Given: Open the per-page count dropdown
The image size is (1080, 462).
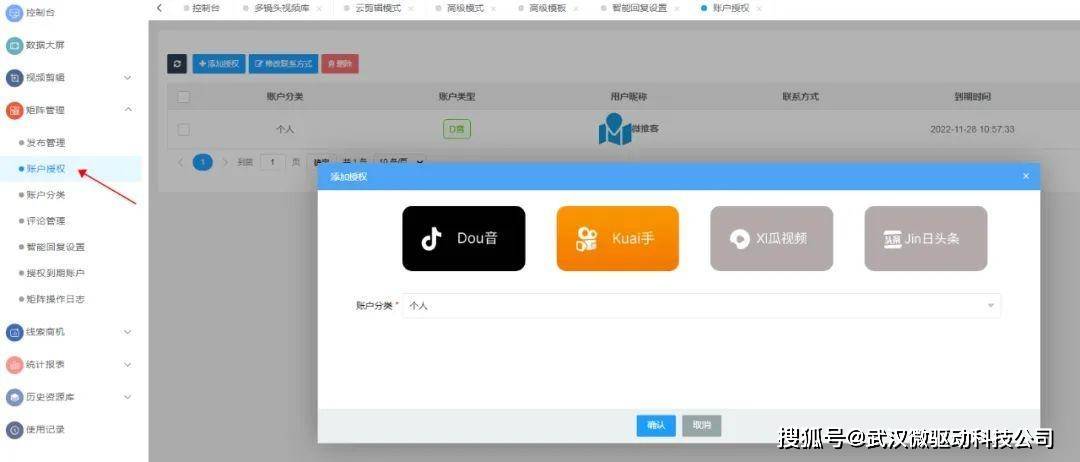Looking at the screenshot, I should coord(399,162).
